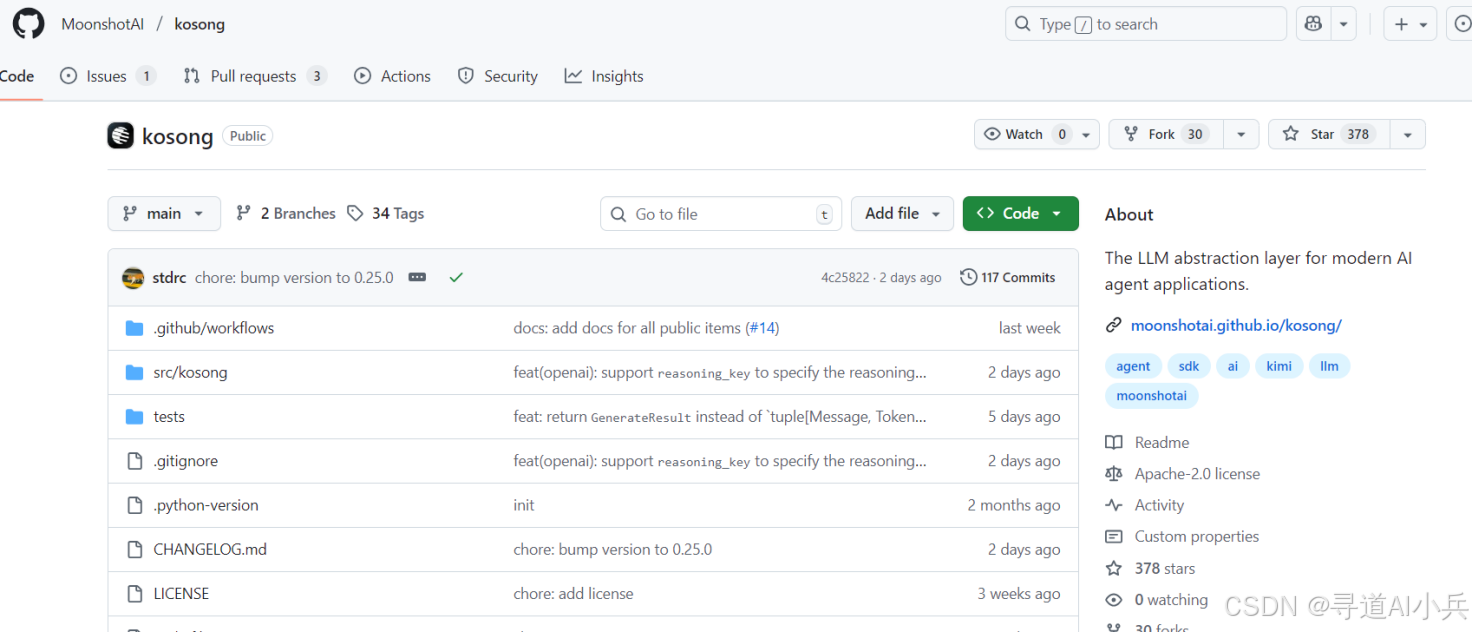Open the .gitignore file
Viewport: 1473px width, 632px height.
click(185, 461)
